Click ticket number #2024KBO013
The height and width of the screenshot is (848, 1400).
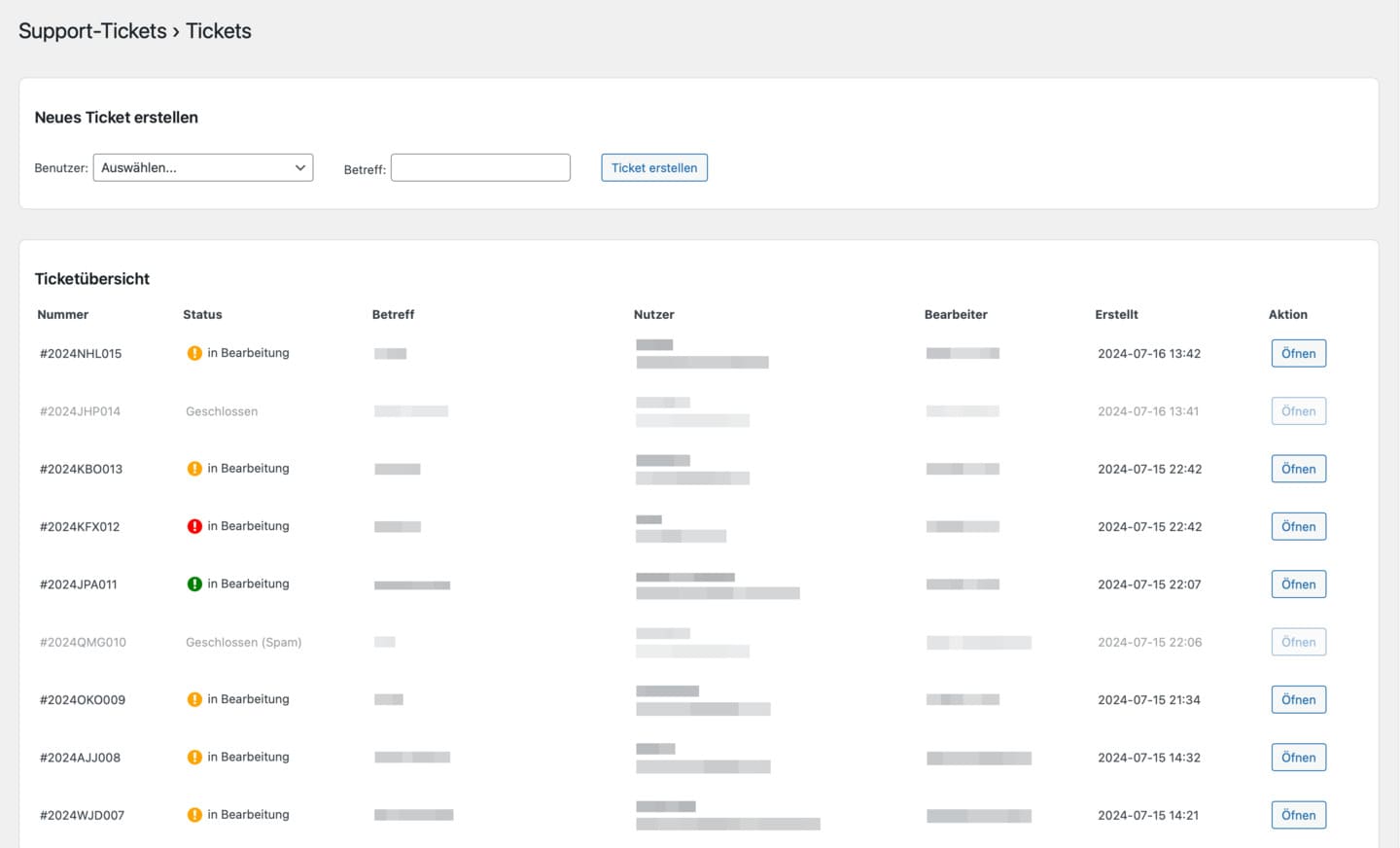[81, 469]
